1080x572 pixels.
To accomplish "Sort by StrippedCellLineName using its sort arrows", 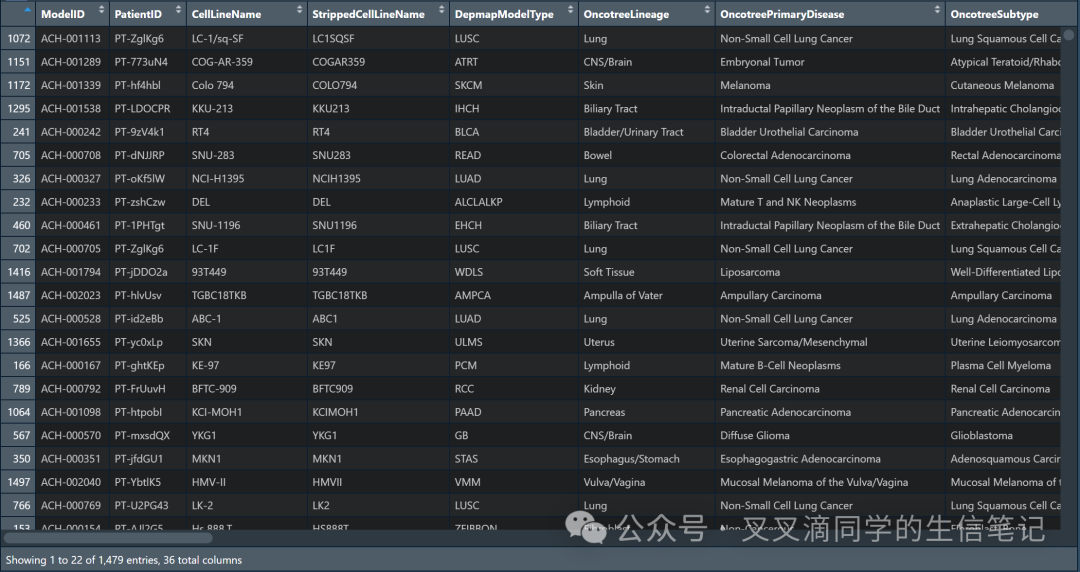I will pyautogui.click(x=442, y=10).
